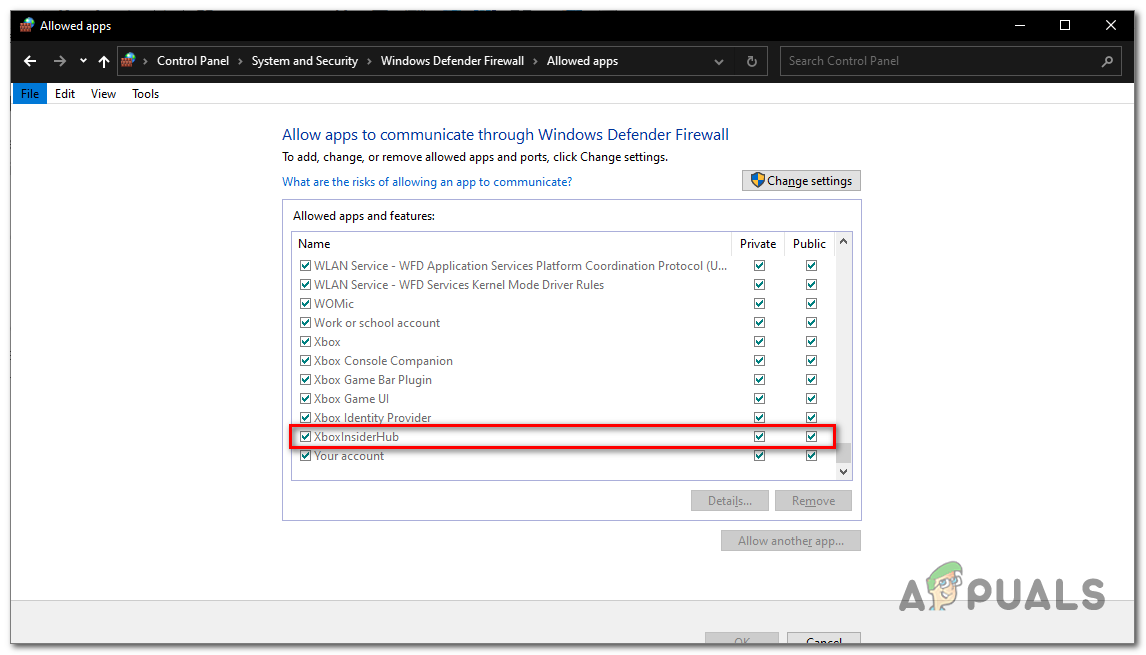Expand chevron after System and Security breadcrumb
The height and width of the screenshot is (655, 1146).
[370, 61]
